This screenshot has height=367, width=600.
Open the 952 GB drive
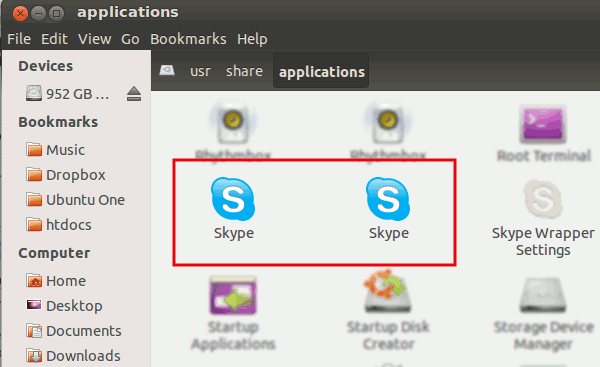click(x=77, y=94)
